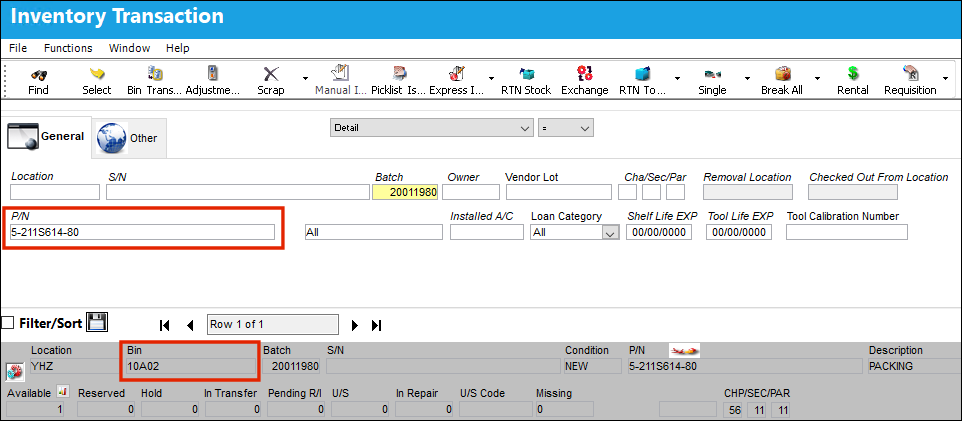Go to the first row
The height and width of the screenshot is (421, 962).
[x=164, y=325]
